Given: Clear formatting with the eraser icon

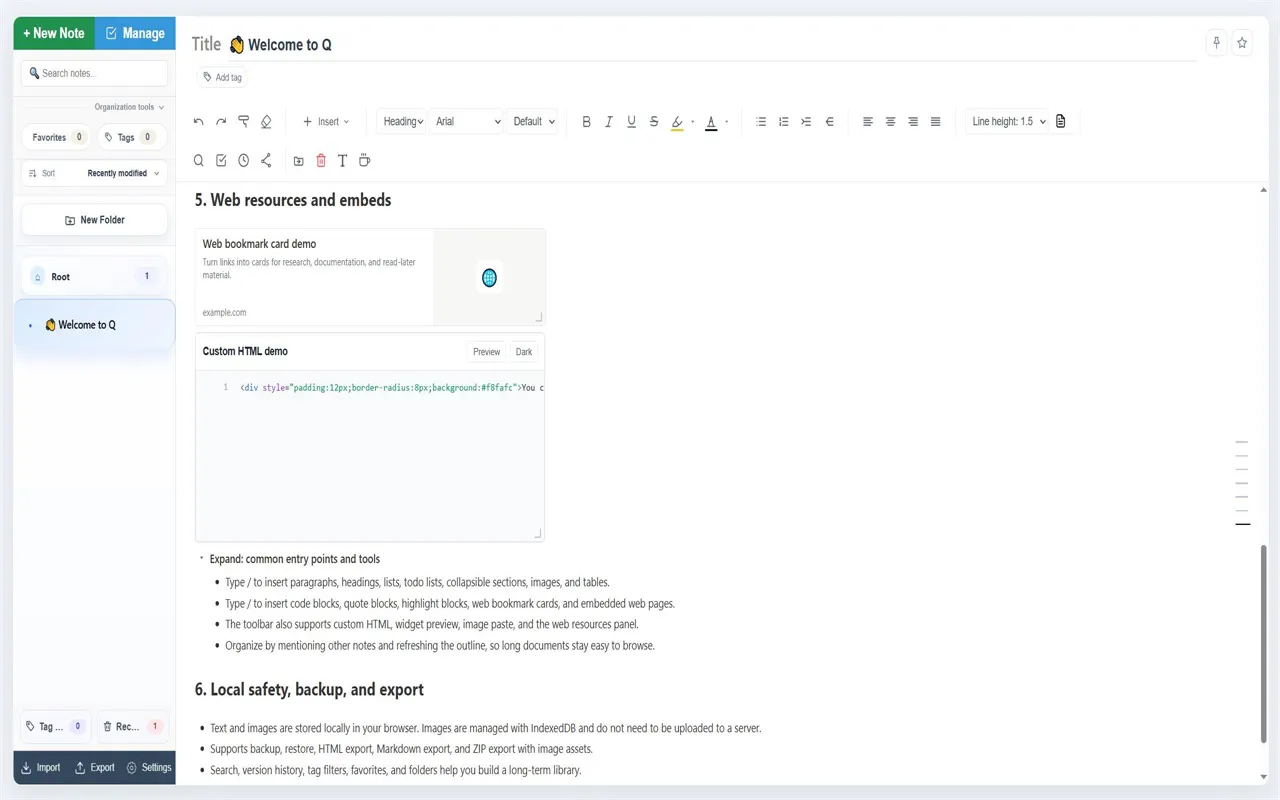Looking at the screenshot, I should (x=266, y=122).
